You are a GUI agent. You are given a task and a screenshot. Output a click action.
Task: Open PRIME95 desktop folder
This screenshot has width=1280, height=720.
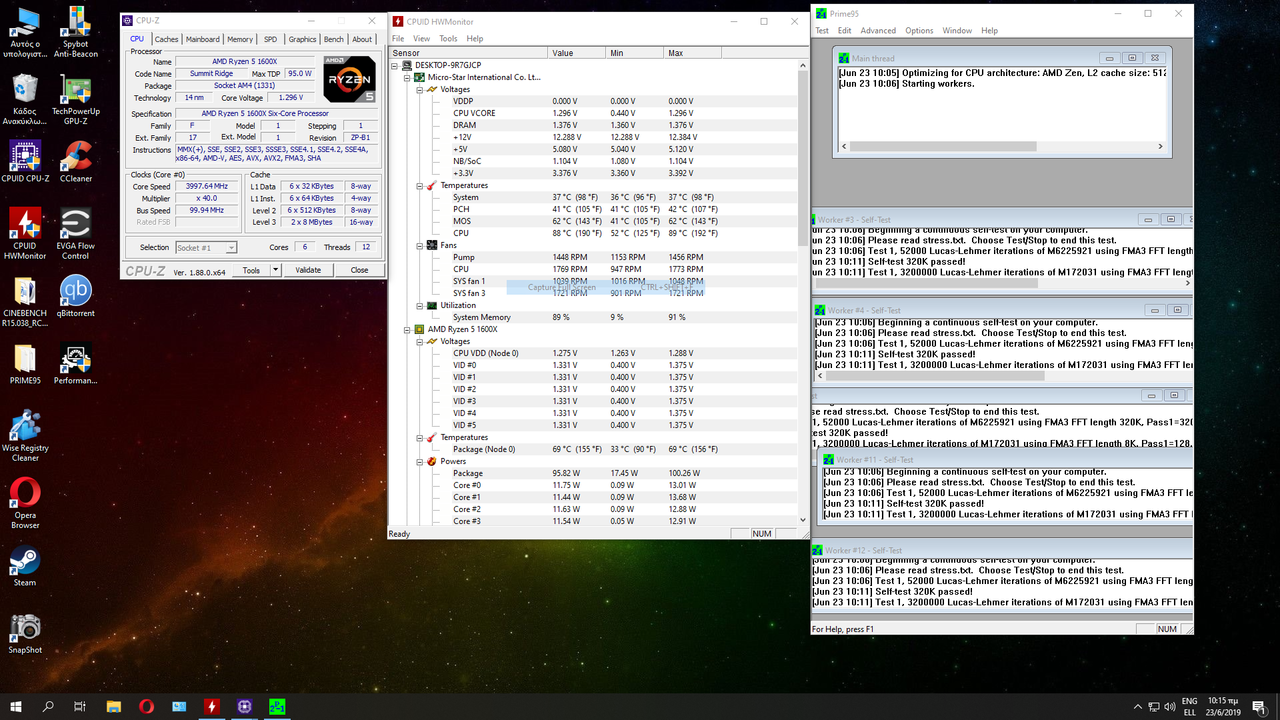(25, 364)
